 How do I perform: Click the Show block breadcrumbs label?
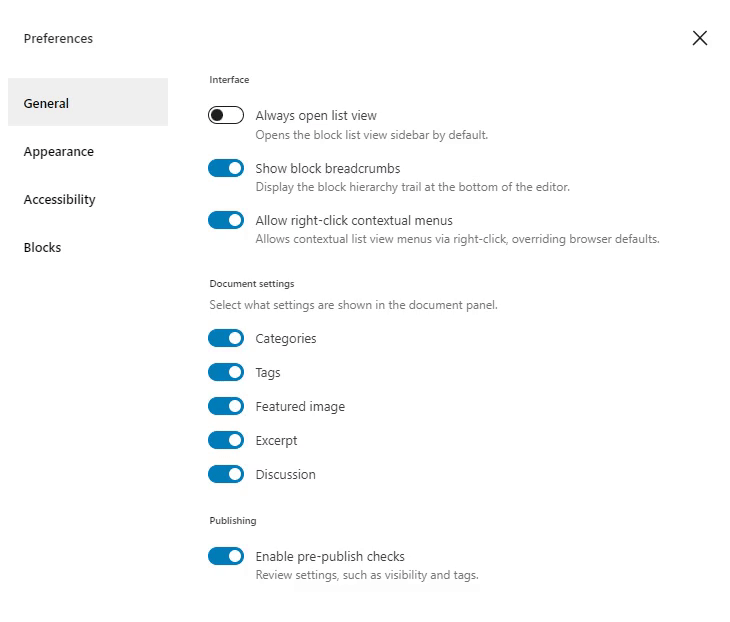[328, 168]
